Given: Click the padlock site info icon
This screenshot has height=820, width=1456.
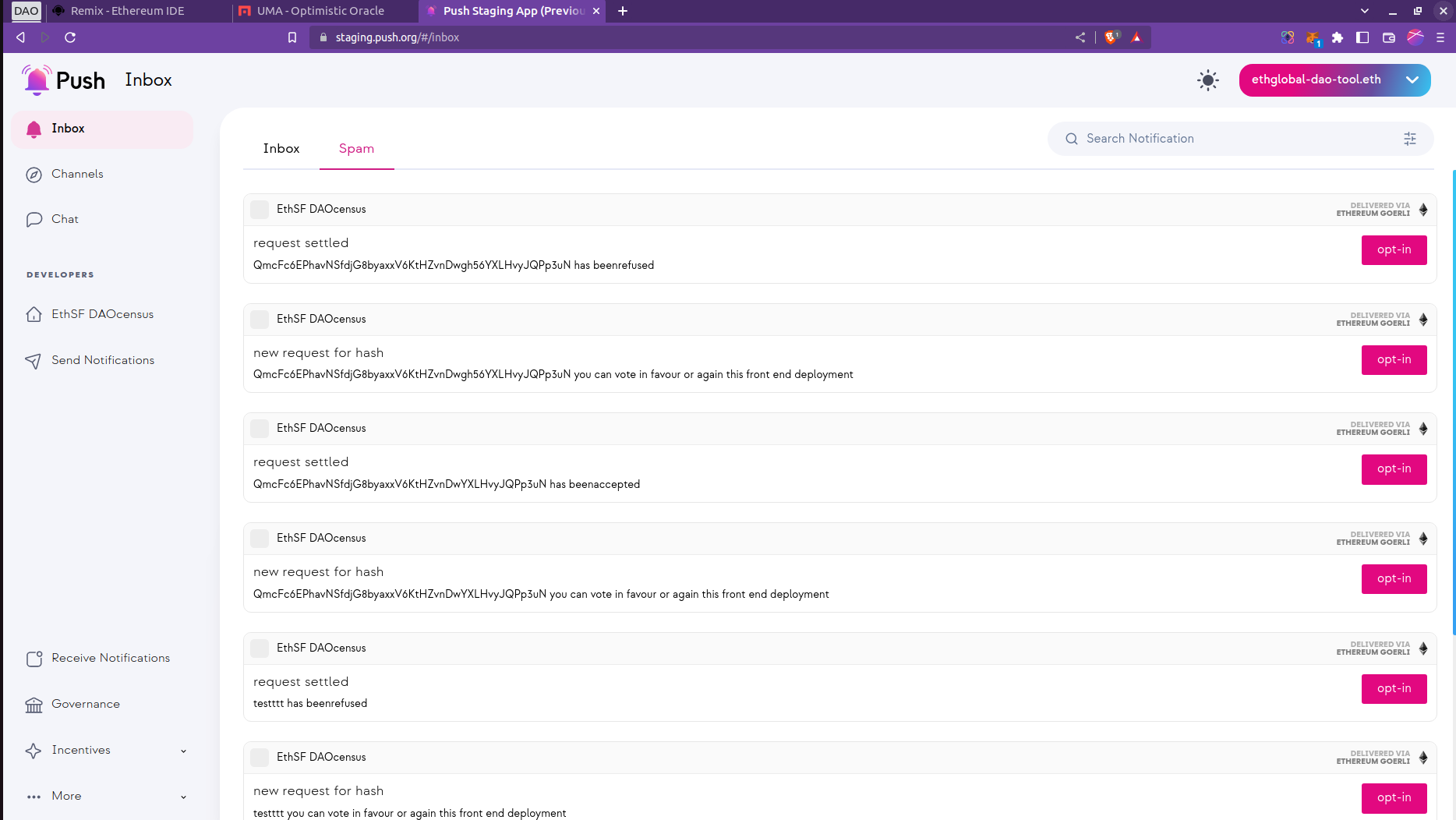Looking at the screenshot, I should point(323,37).
